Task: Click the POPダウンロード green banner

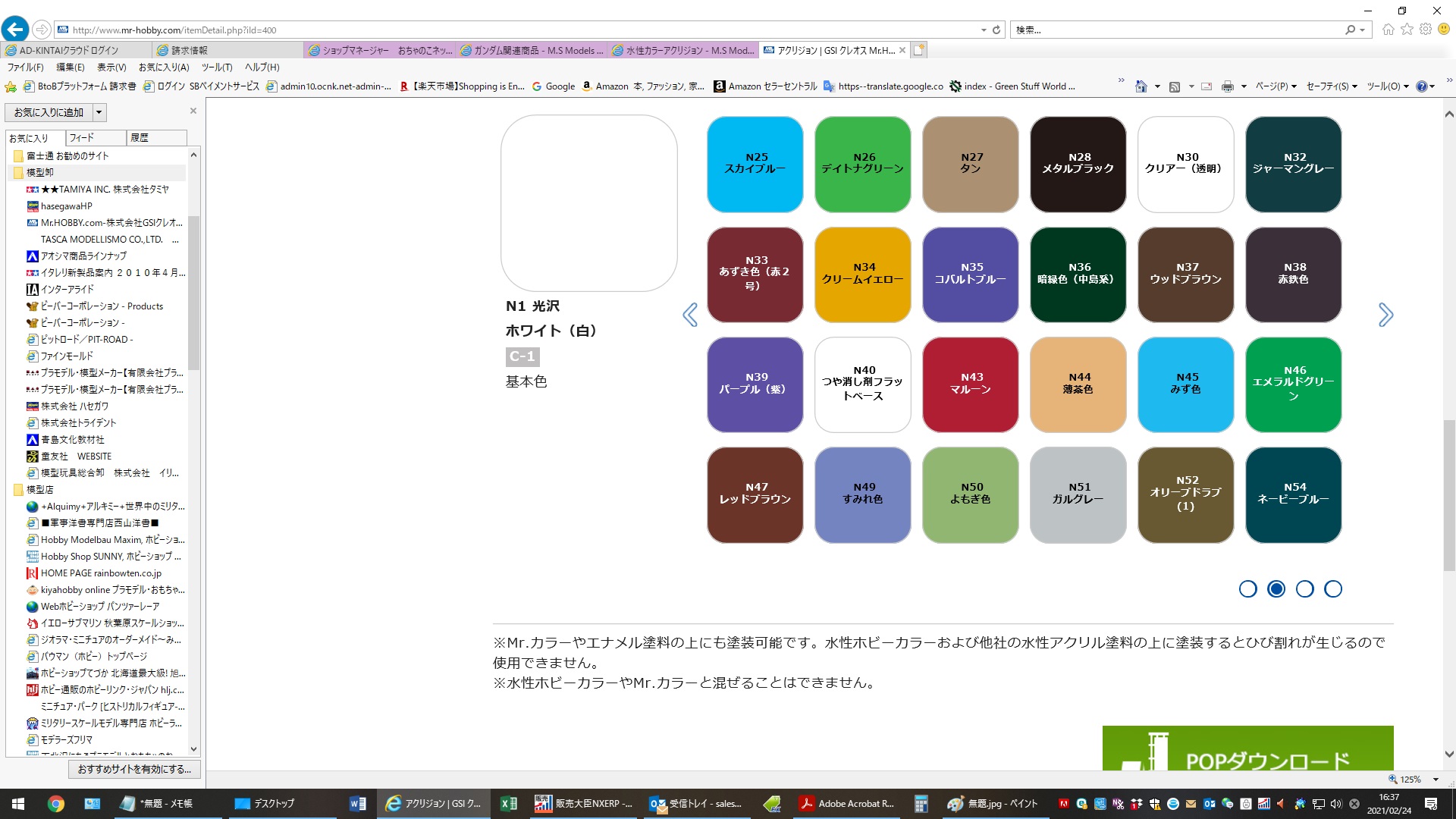Action: click(1247, 748)
